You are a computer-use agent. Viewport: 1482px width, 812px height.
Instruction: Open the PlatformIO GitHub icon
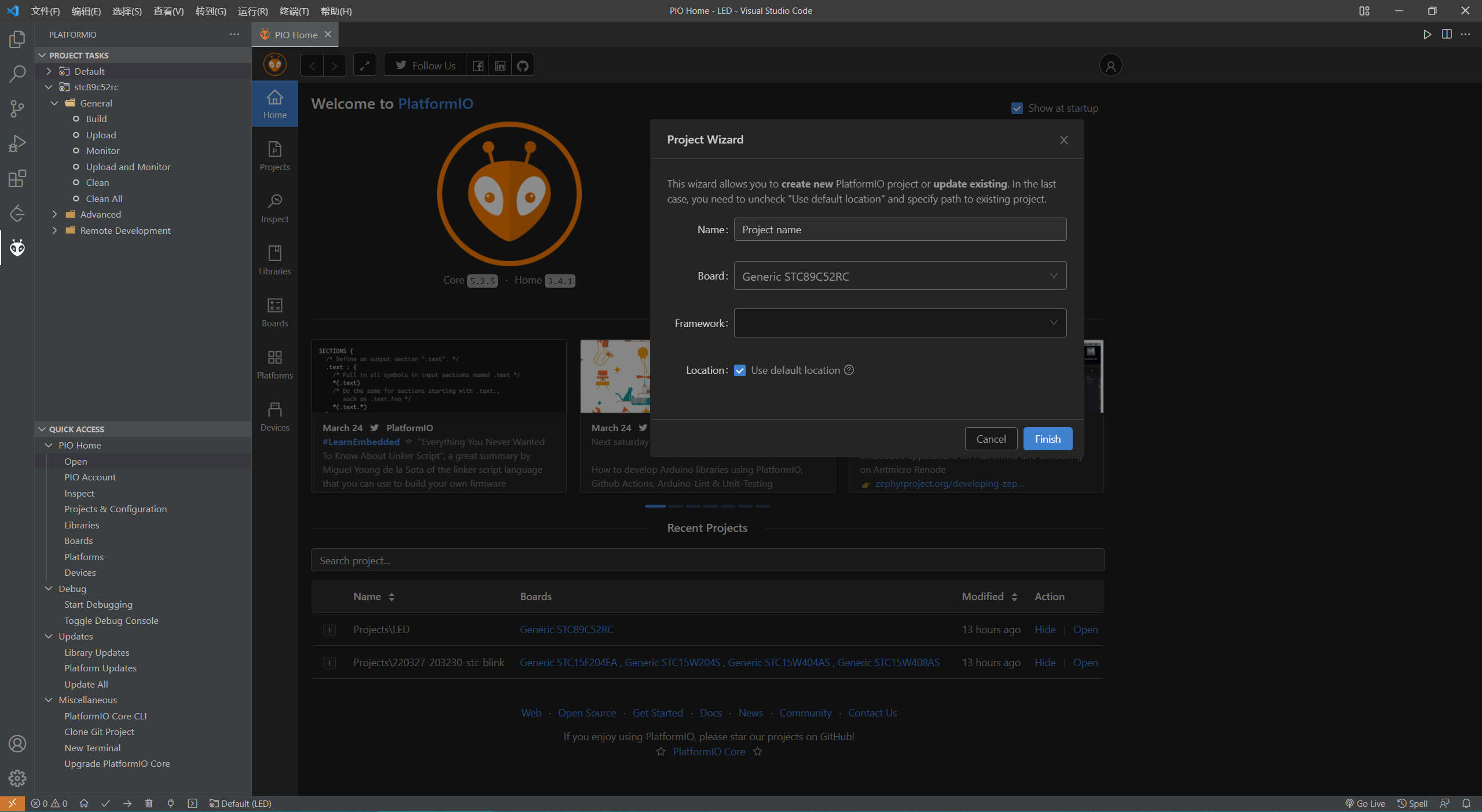pyautogui.click(x=523, y=65)
